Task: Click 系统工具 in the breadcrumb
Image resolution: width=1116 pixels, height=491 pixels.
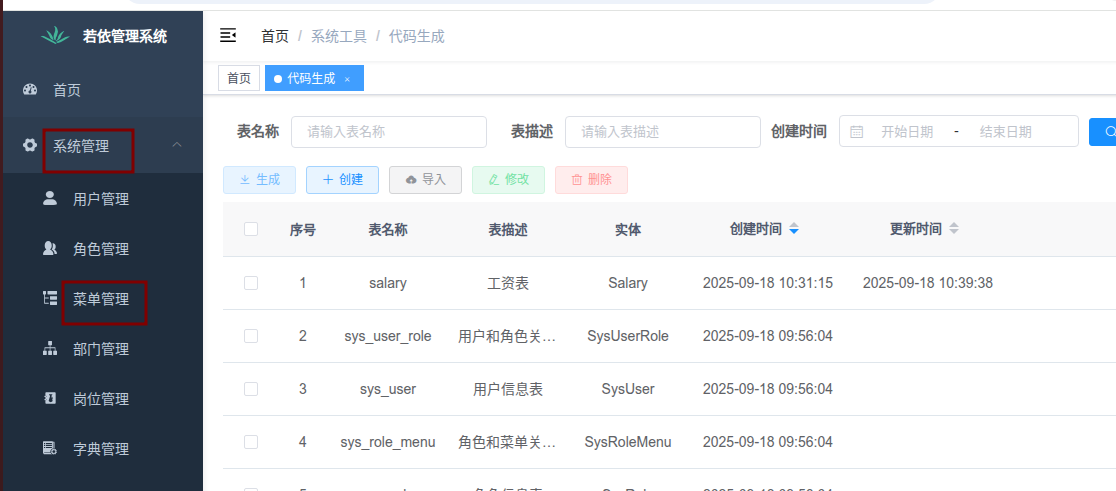Action: click(x=339, y=36)
